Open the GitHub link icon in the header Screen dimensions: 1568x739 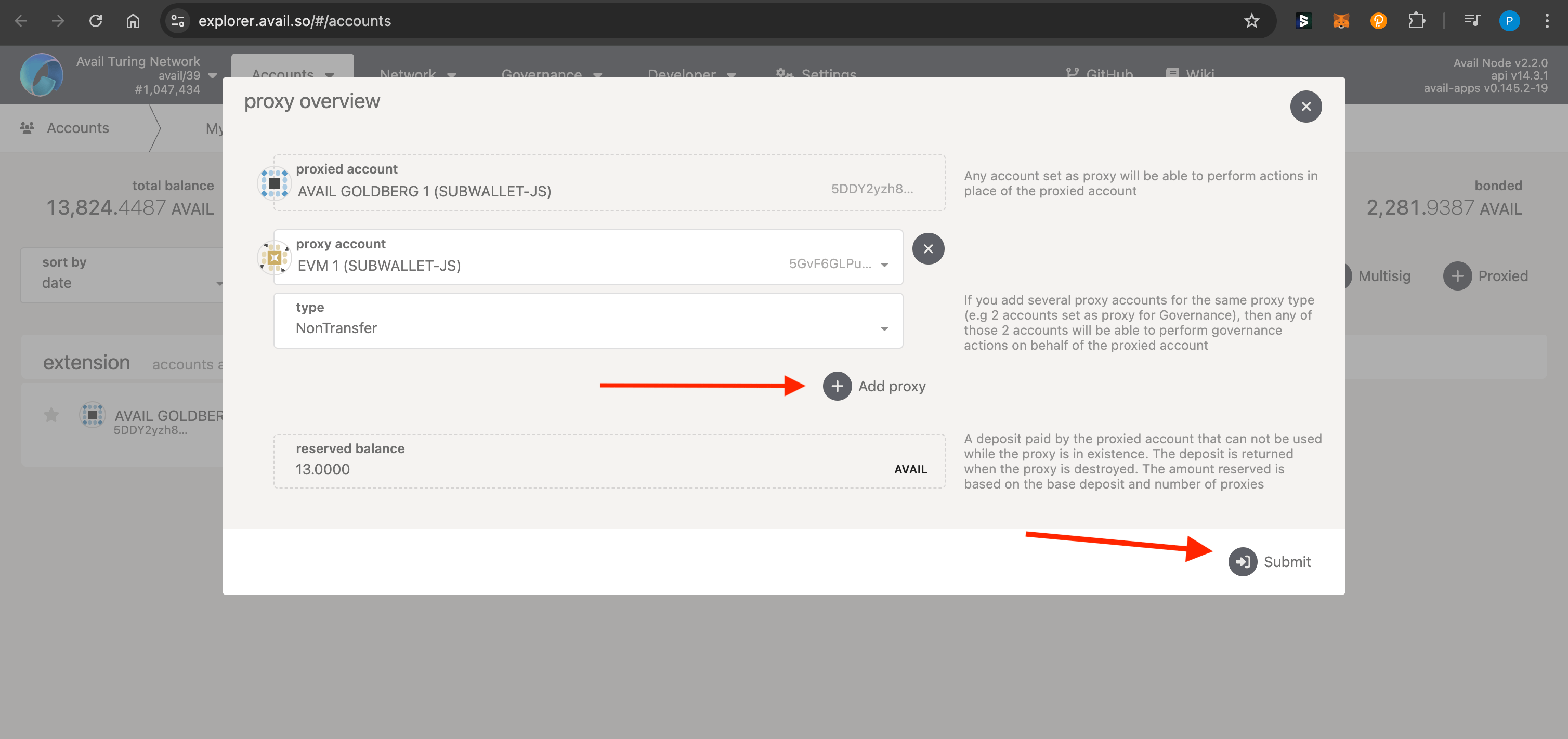1072,74
